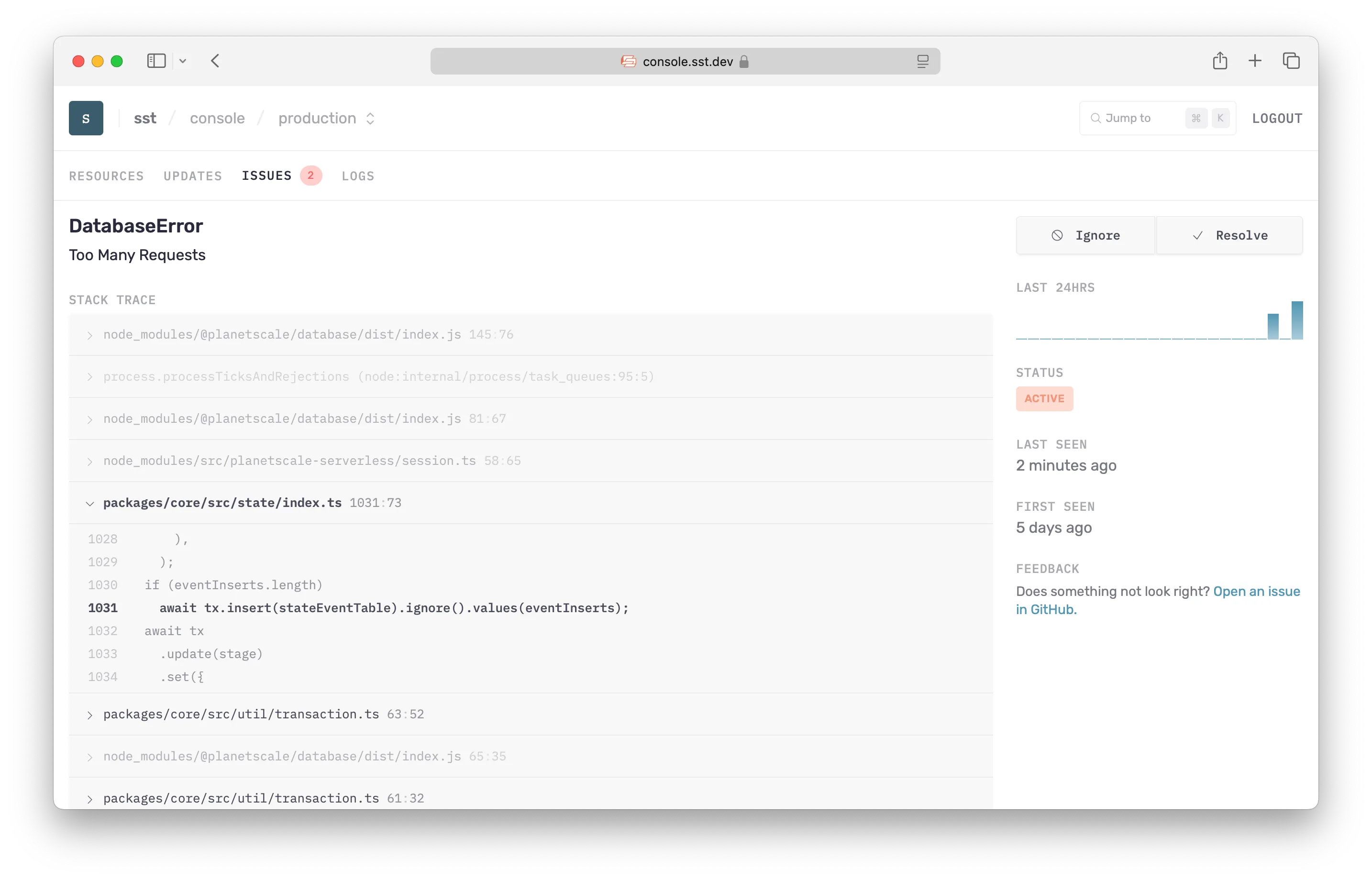Open a new tab with plus icon
This screenshot has height=880, width=1372.
pyautogui.click(x=1254, y=61)
